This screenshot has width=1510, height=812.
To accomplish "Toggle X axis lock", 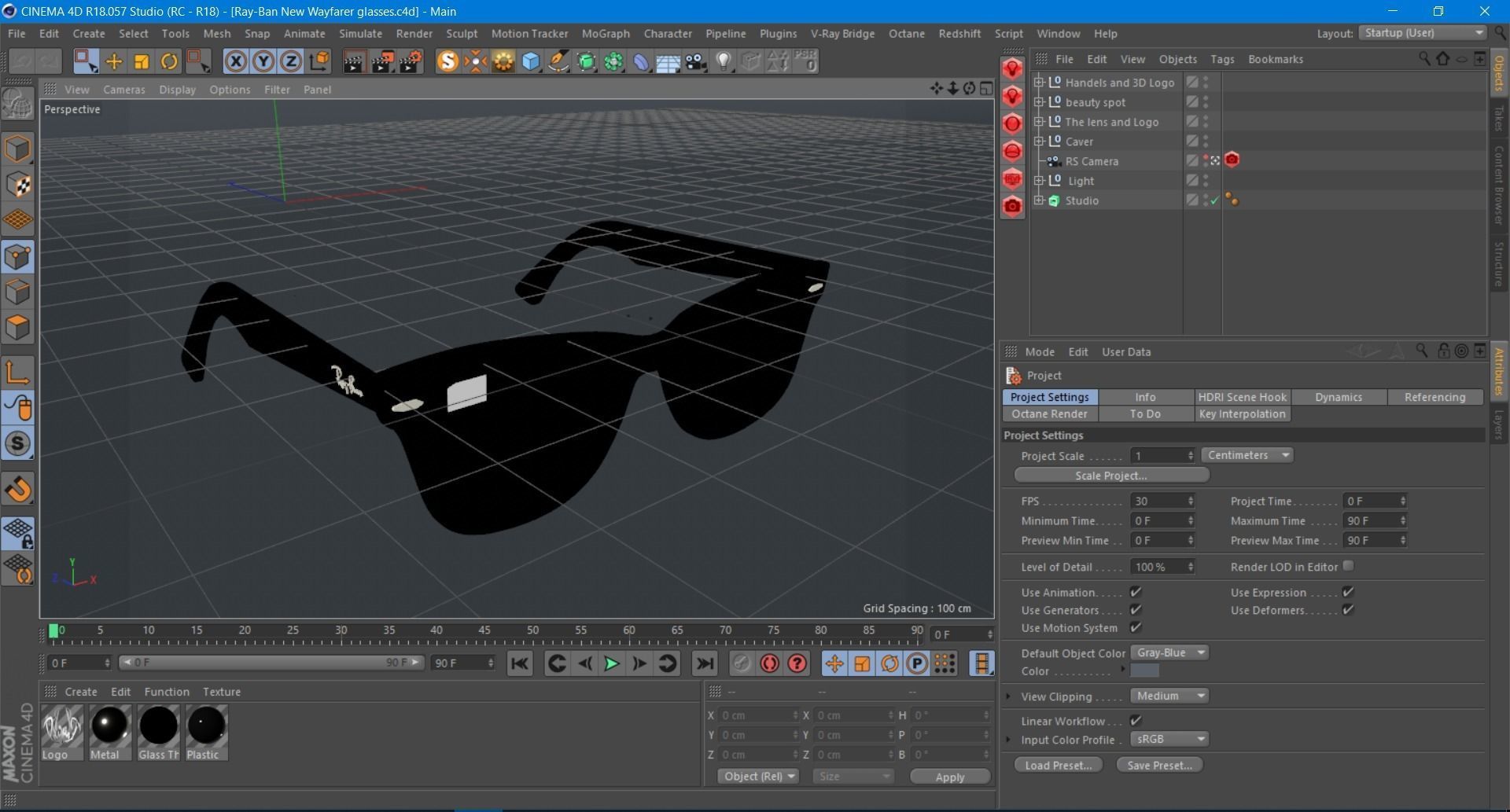I will 235,61.
